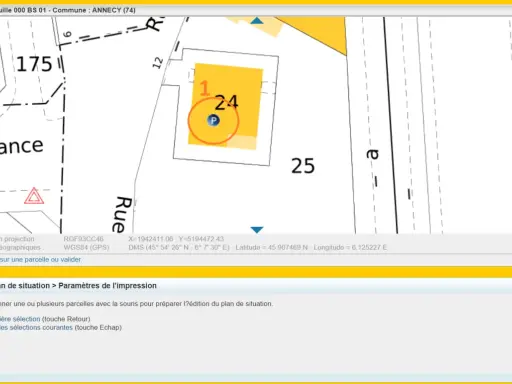Click the red triangle symbol on the map
The image size is (512, 384).
(x=34, y=196)
